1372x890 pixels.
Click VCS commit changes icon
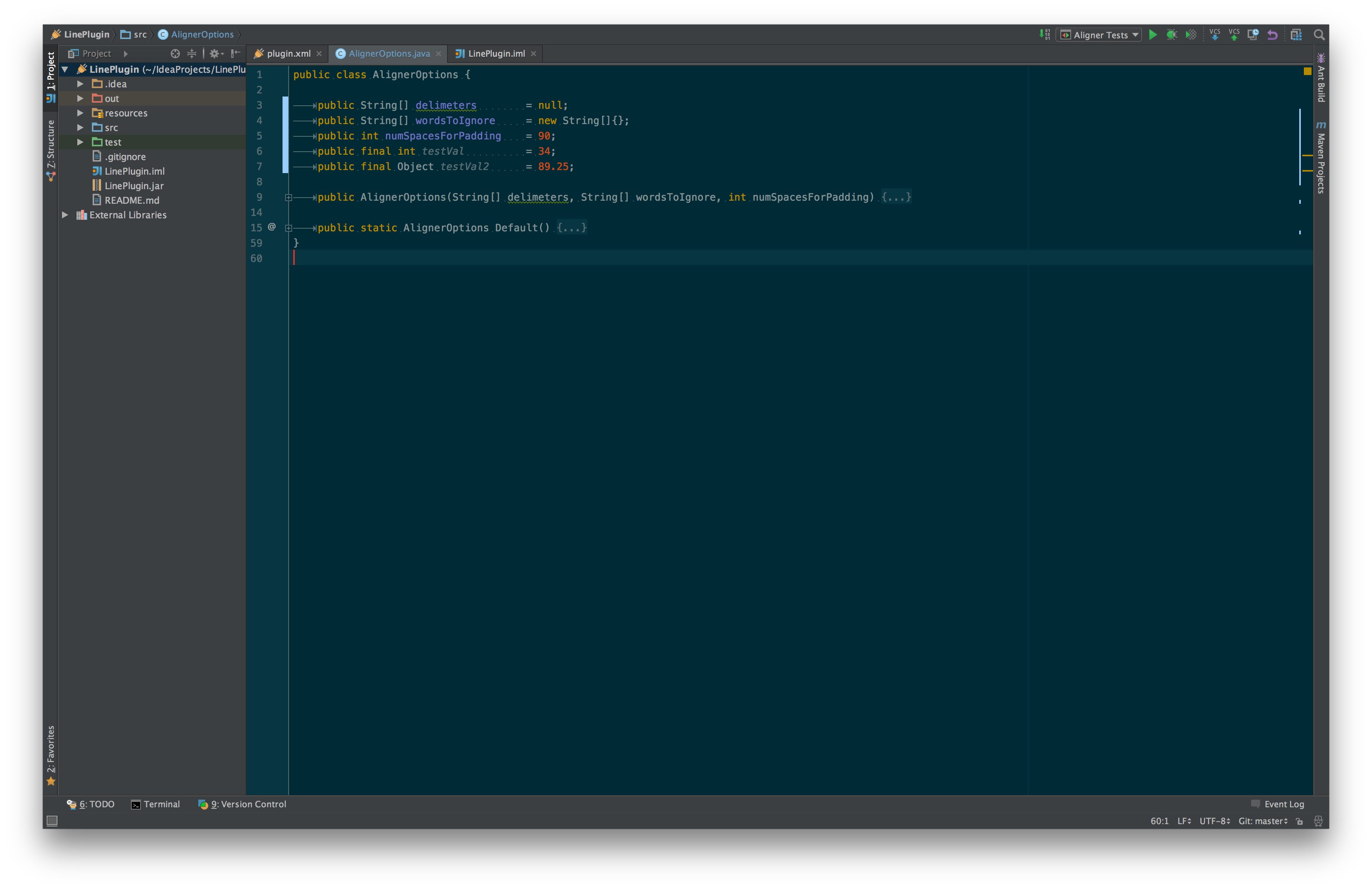(x=1234, y=34)
